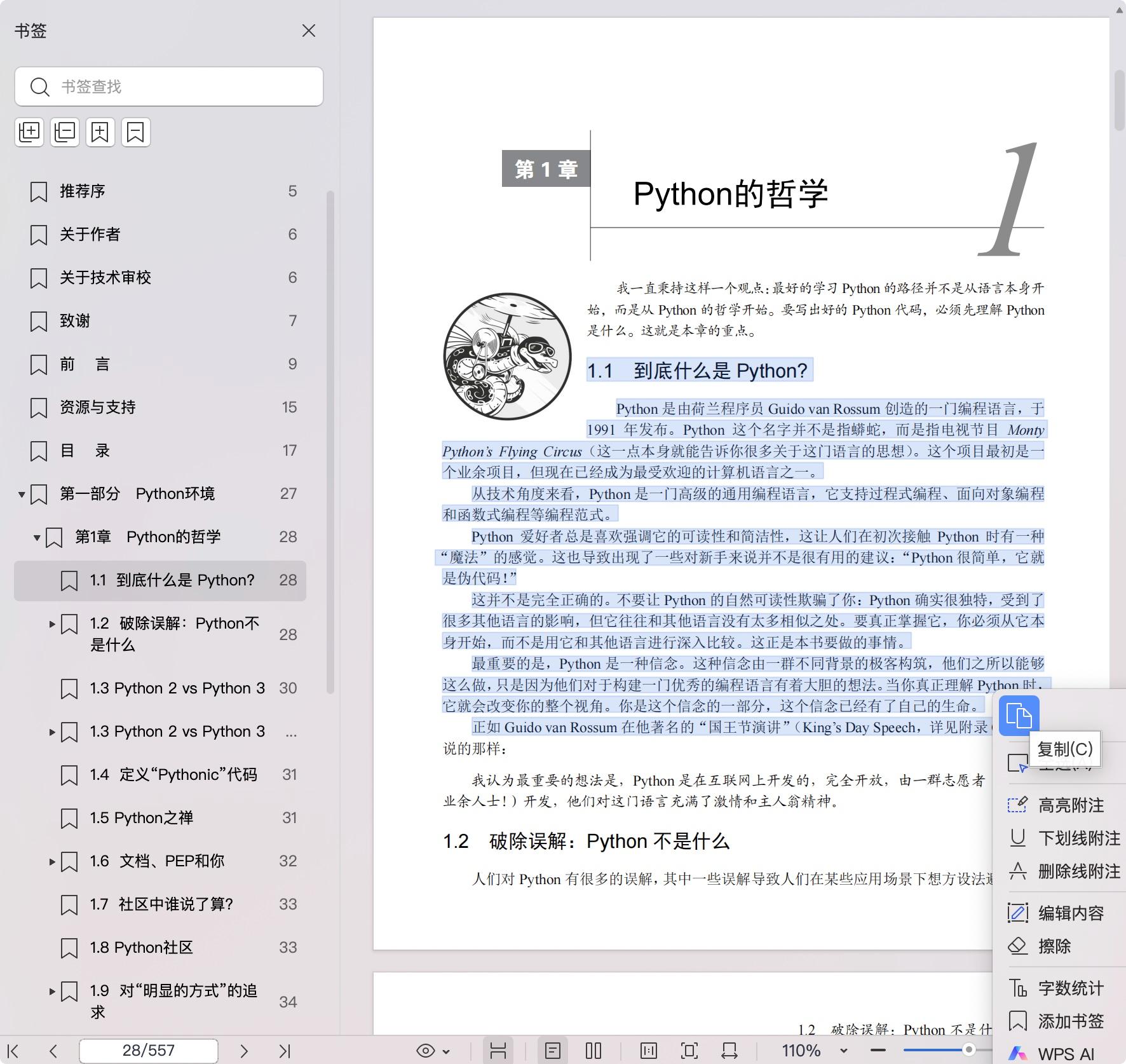
Task: Open the 1.5 Python之禅 bookmark
Action: tap(141, 817)
